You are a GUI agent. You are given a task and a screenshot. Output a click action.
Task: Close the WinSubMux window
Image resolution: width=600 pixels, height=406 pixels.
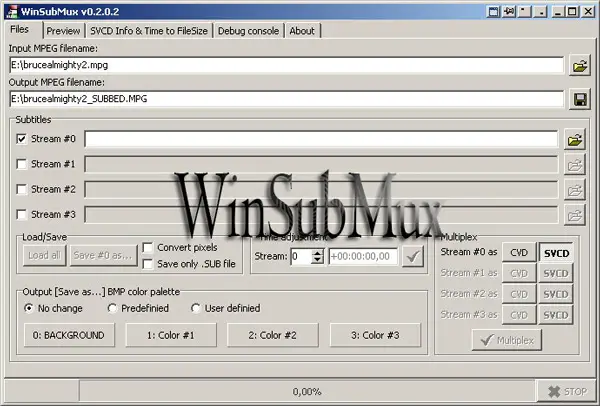point(588,12)
